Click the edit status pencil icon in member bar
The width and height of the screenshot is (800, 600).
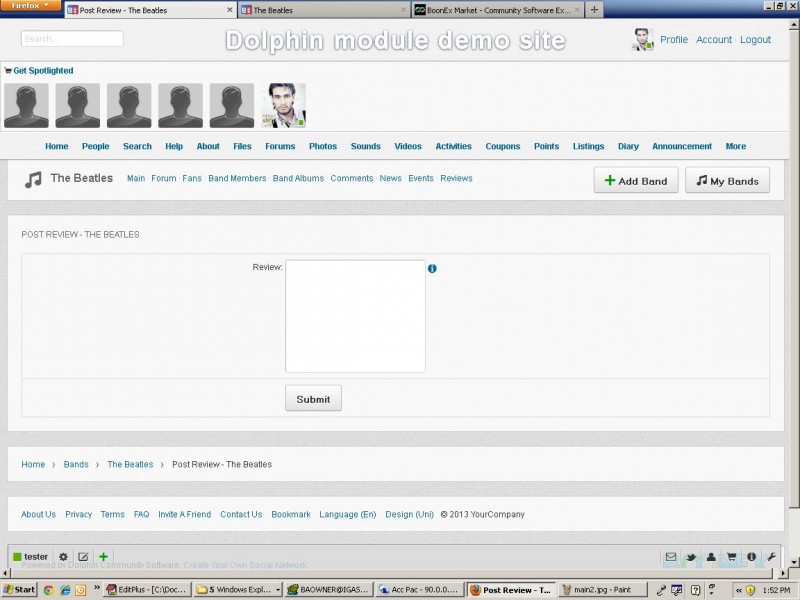tap(83, 557)
